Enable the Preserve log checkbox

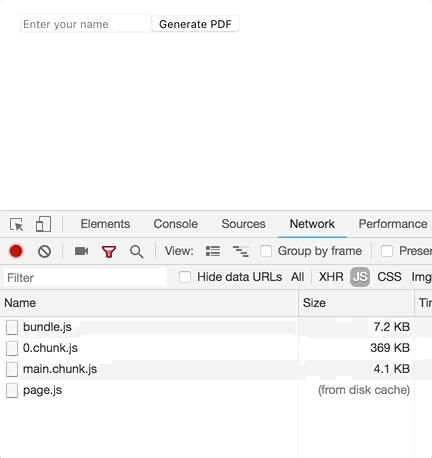click(387, 251)
